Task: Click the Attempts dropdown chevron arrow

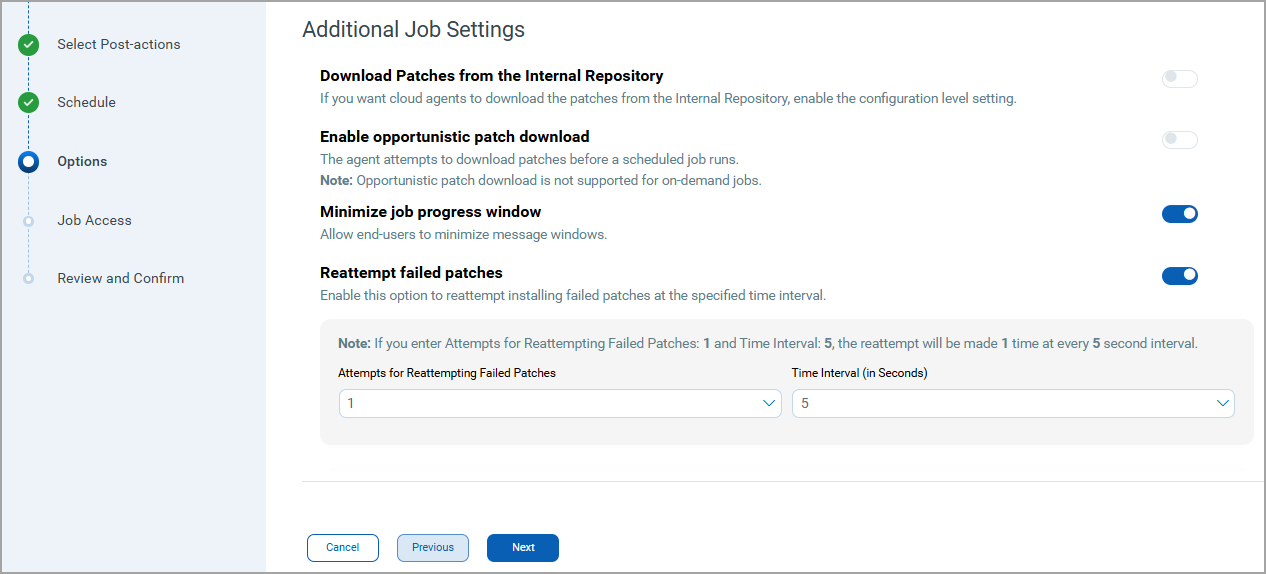Action: coord(769,403)
